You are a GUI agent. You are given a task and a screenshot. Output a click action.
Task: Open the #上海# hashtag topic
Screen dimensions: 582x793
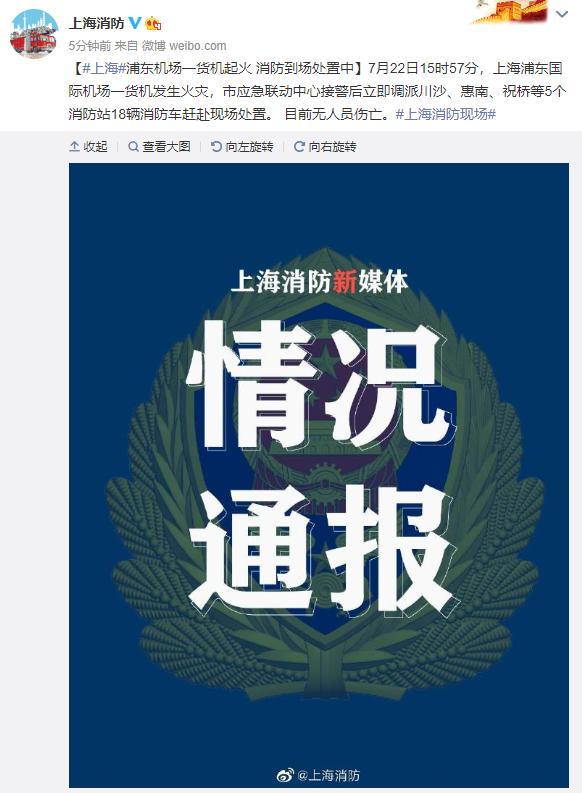104,68
